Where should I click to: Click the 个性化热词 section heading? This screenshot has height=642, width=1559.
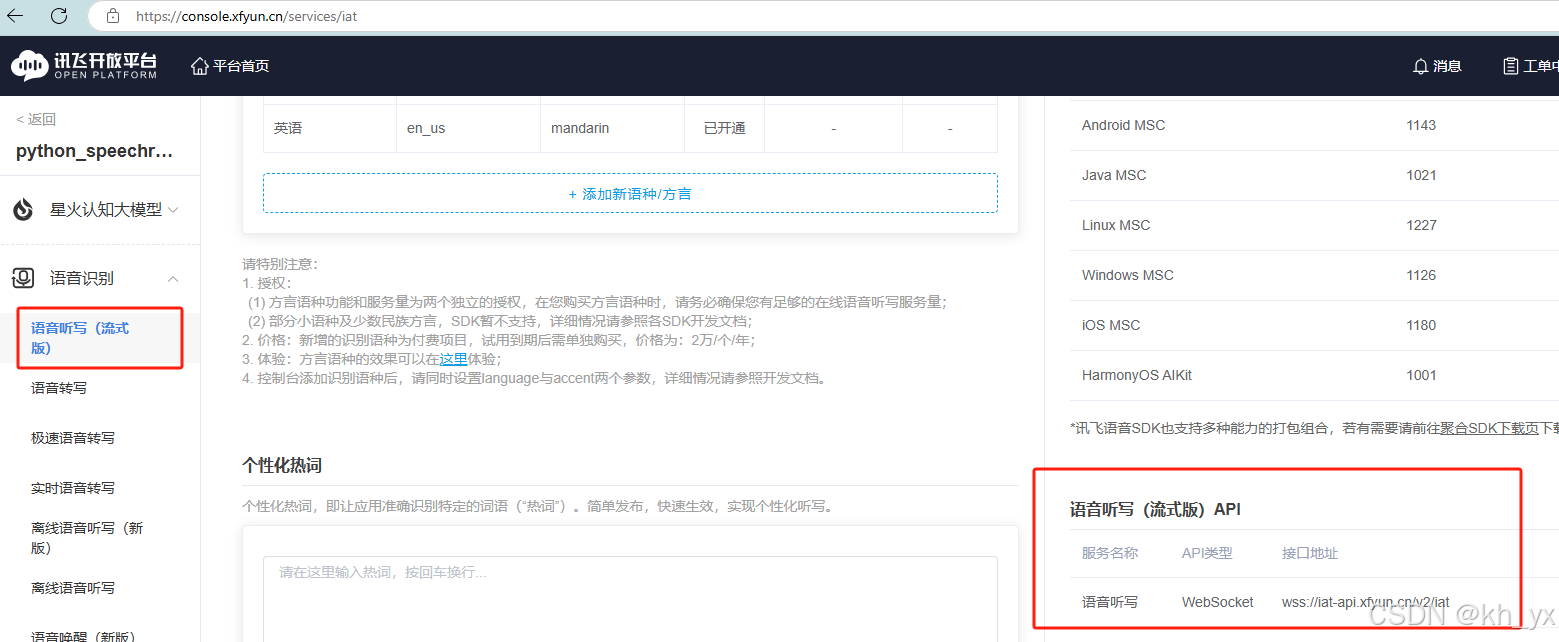click(282, 465)
